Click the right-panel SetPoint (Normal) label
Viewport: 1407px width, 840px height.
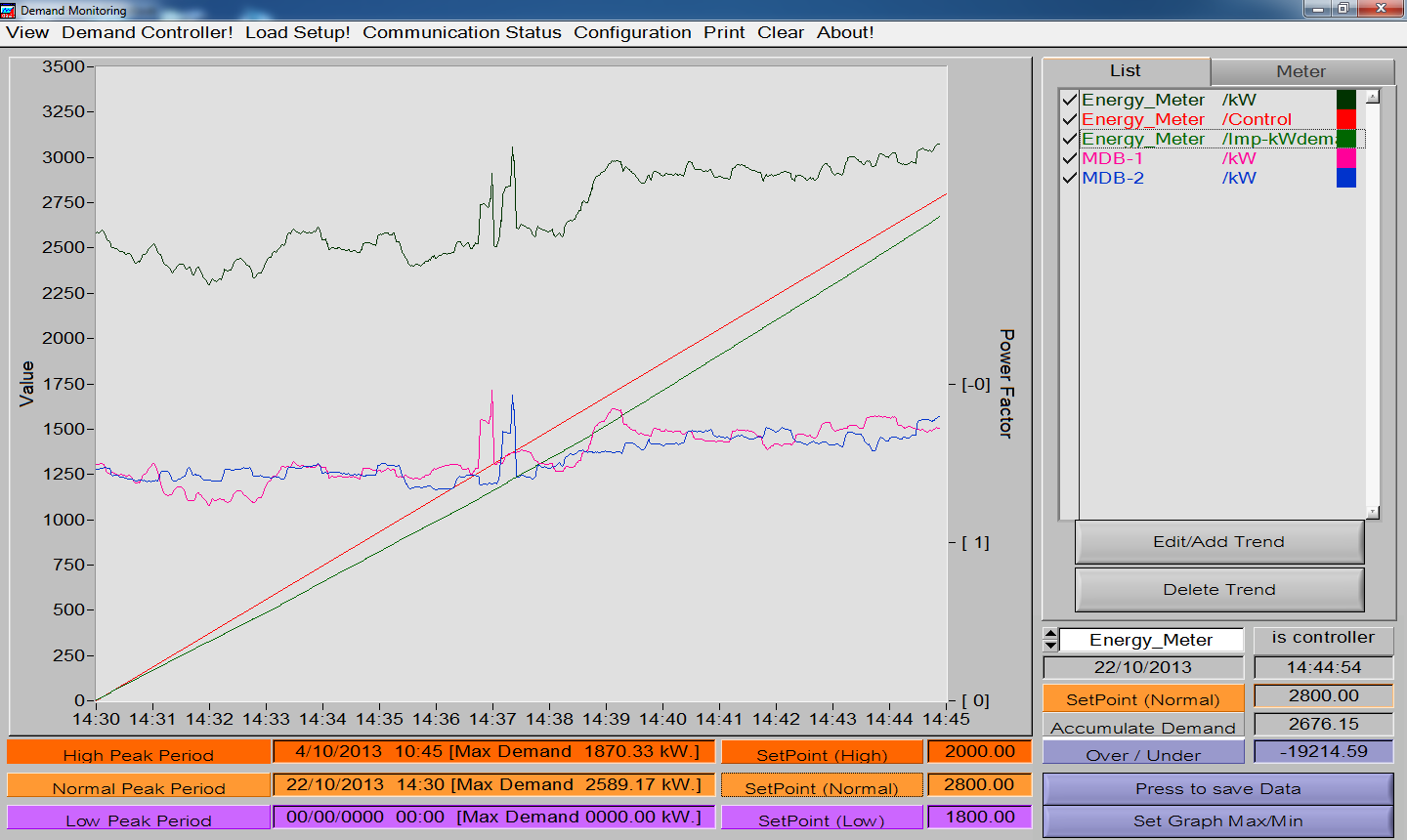pos(1143,698)
